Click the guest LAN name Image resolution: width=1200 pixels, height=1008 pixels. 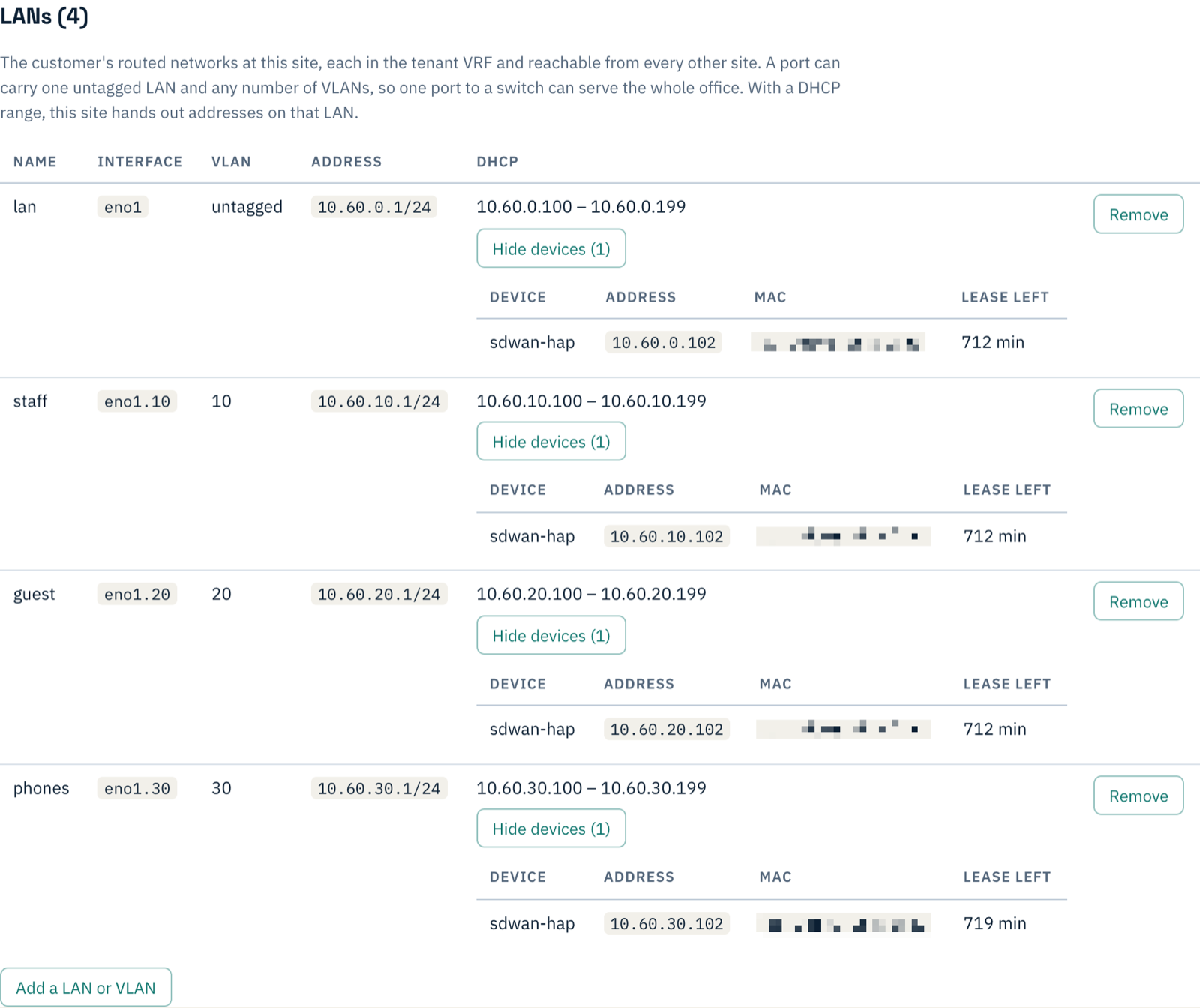pyautogui.click(x=34, y=595)
